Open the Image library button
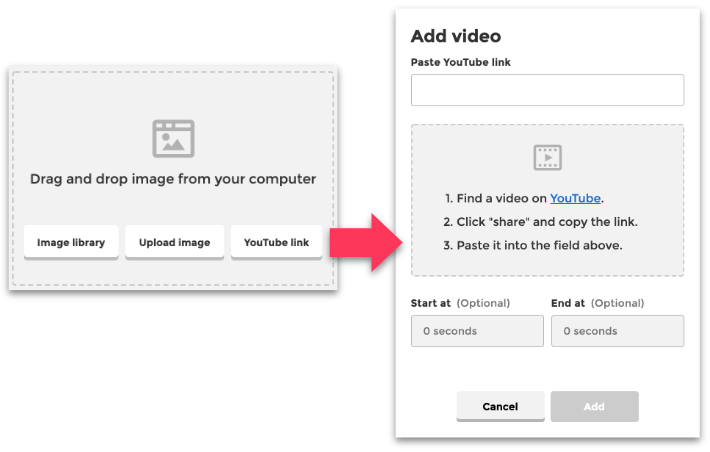This screenshot has height=452, width=710. pyautogui.click(x=71, y=242)
